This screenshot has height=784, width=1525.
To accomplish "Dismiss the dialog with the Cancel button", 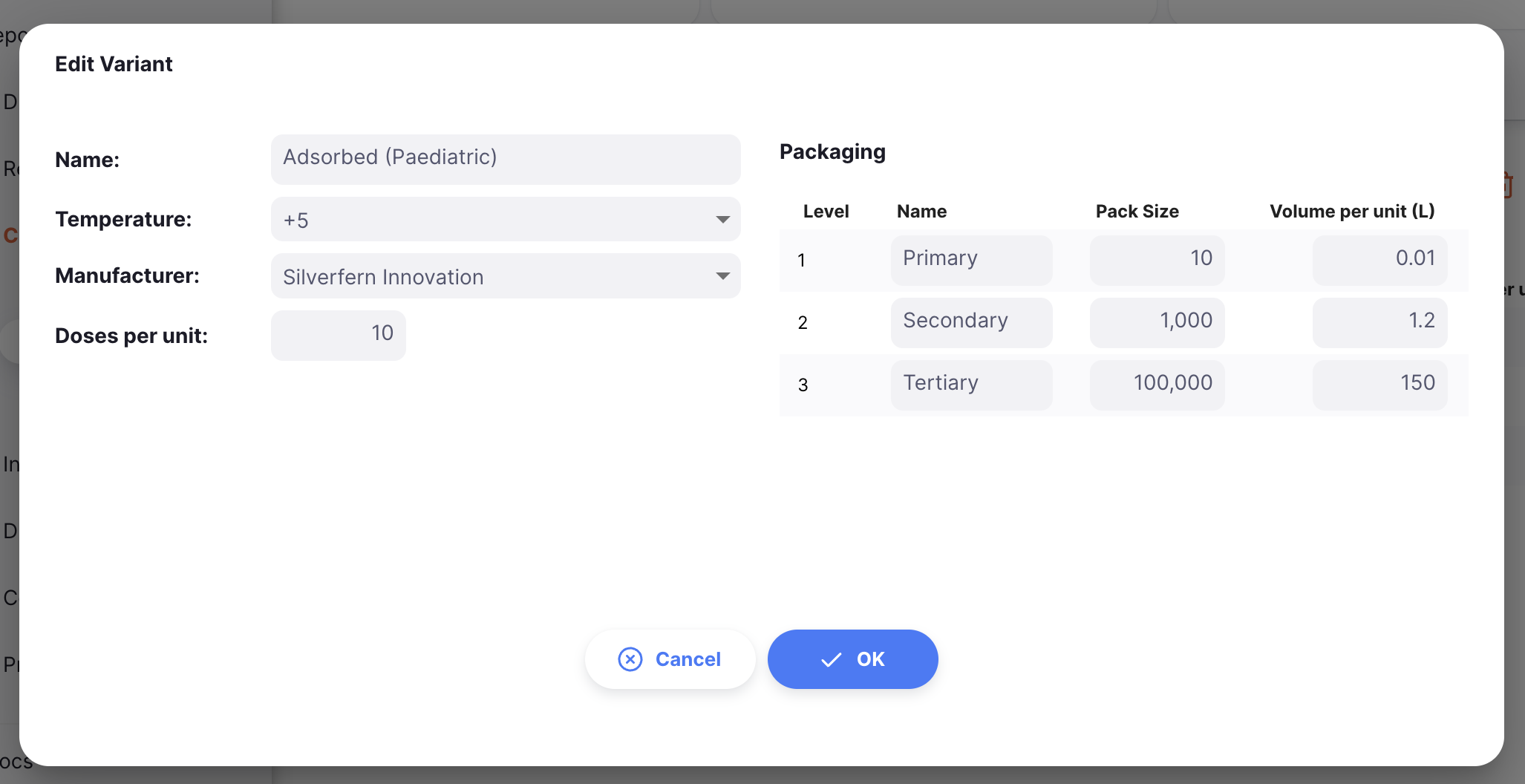I will coord(670,659).
